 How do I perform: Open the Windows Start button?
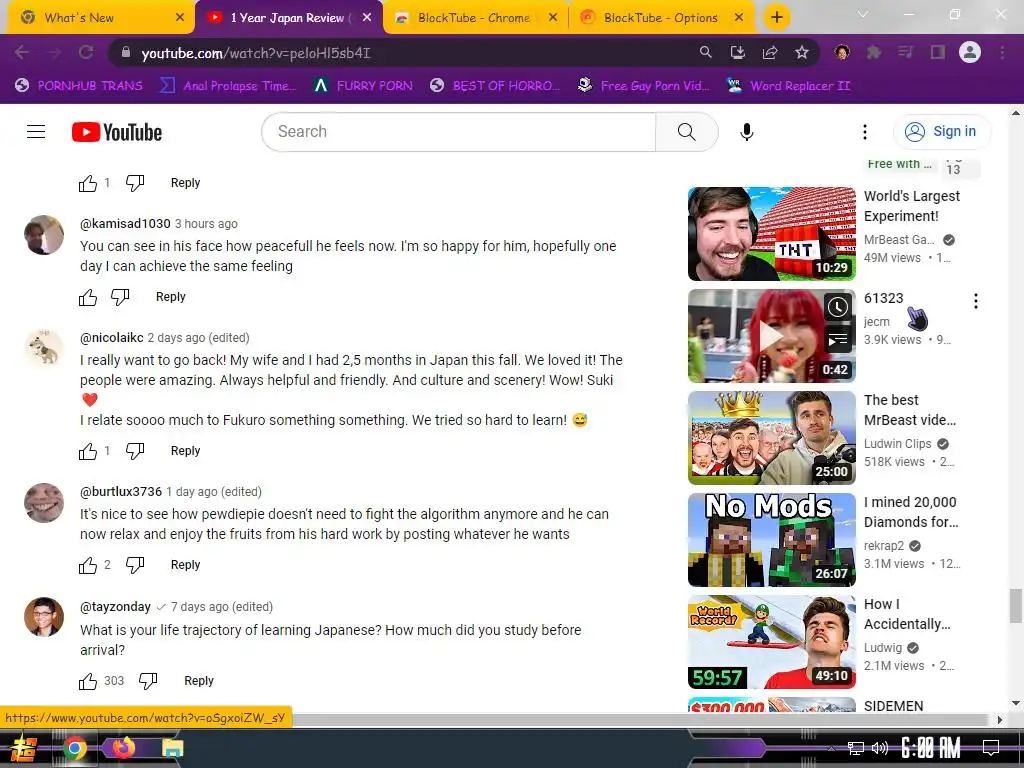click(24, 748)
